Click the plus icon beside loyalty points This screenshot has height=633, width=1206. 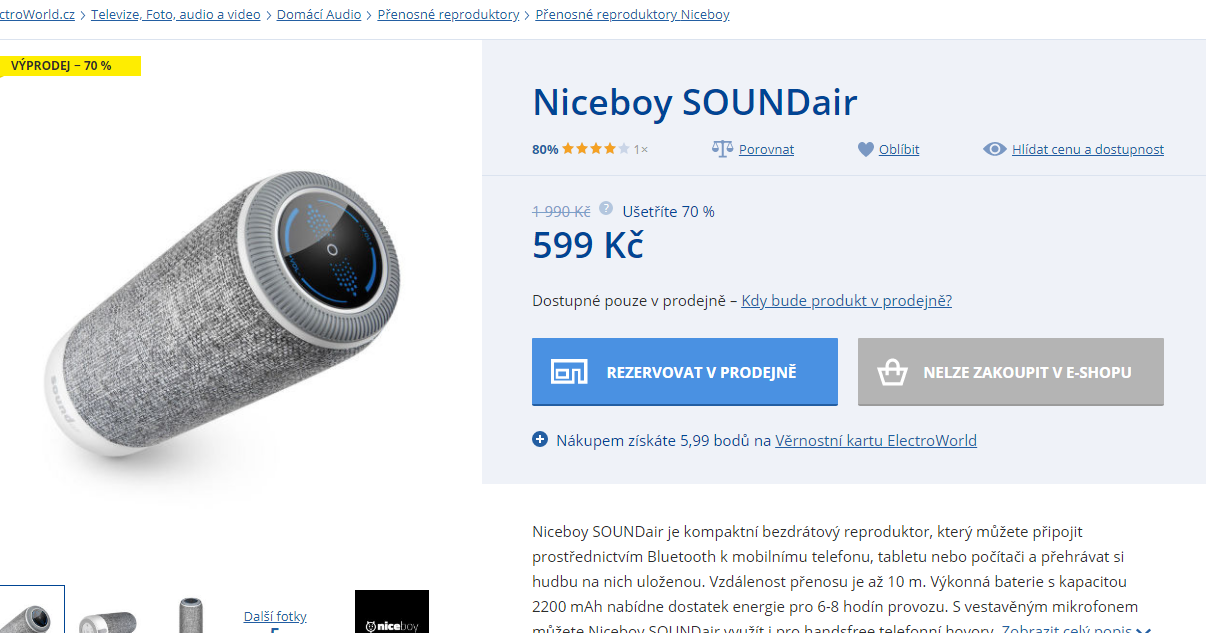click(x=540, y=439)
